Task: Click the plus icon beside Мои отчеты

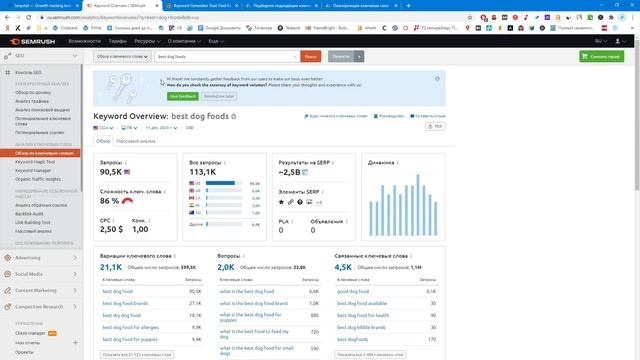Action: point(76,343)
